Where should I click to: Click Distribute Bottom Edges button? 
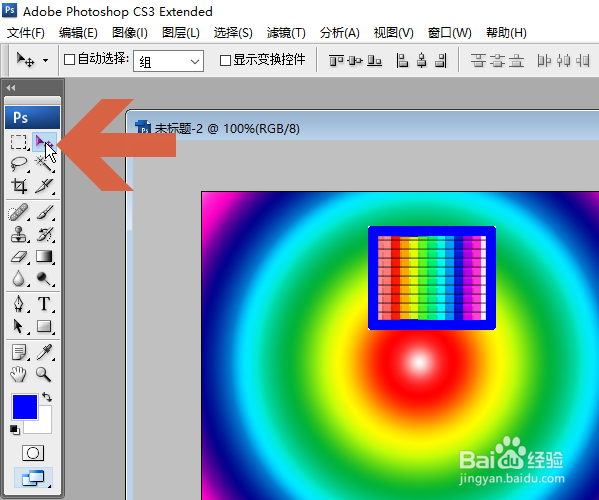tap(516, 60)
